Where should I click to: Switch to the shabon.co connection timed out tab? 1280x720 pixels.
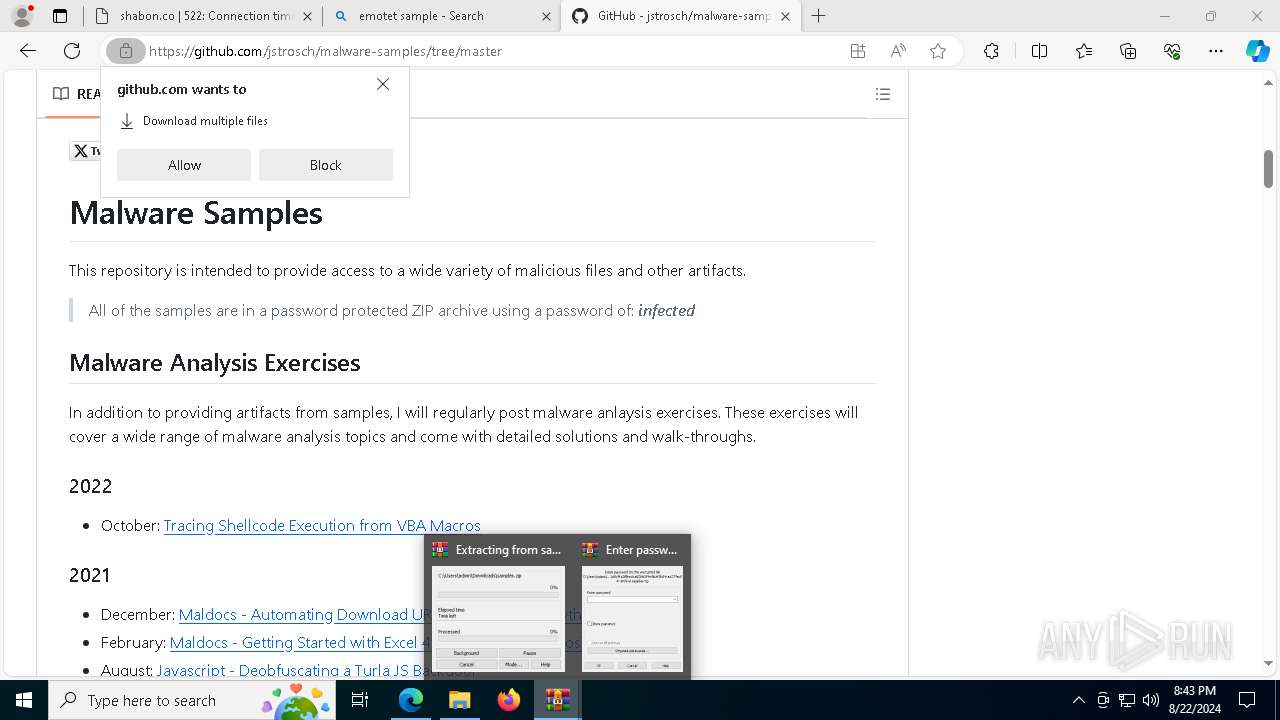[203, 16]
